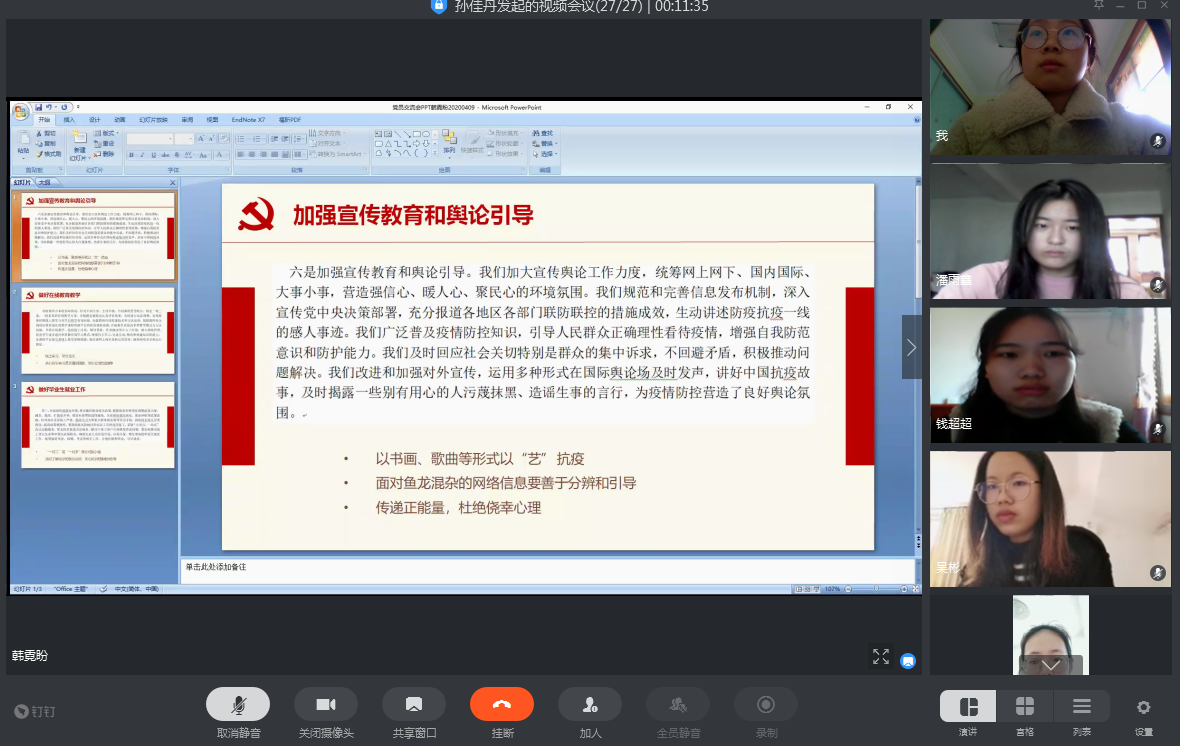Click 加人 to add participants
The image size is (1180, 746).
[590, 705]
